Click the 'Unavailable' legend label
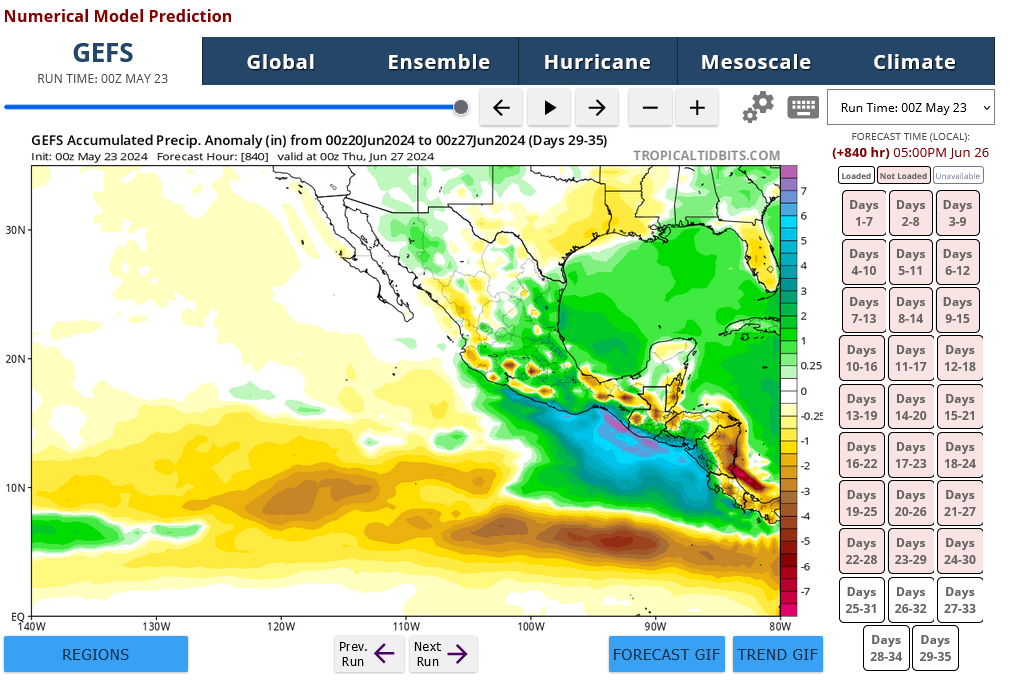The height and width of the screenshot is (687, 1010). point(958,176)
